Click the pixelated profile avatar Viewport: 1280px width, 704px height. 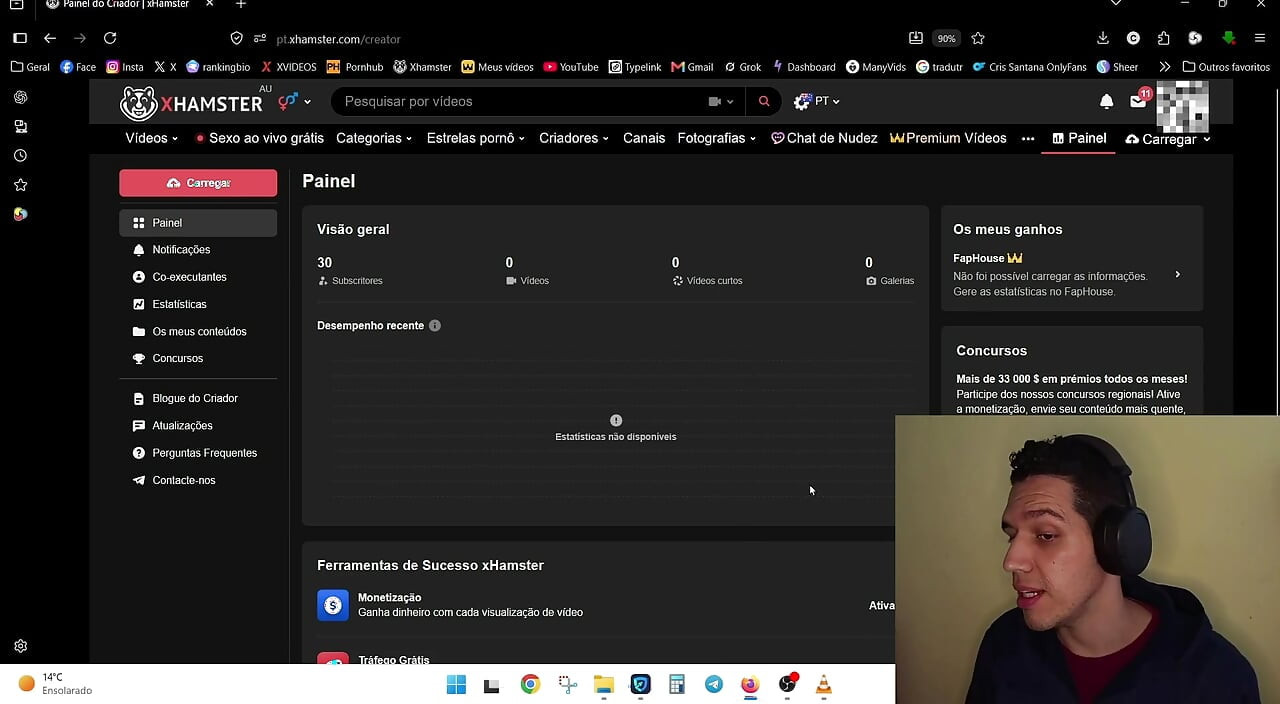pyautogui.click(x=1181, y=106)
